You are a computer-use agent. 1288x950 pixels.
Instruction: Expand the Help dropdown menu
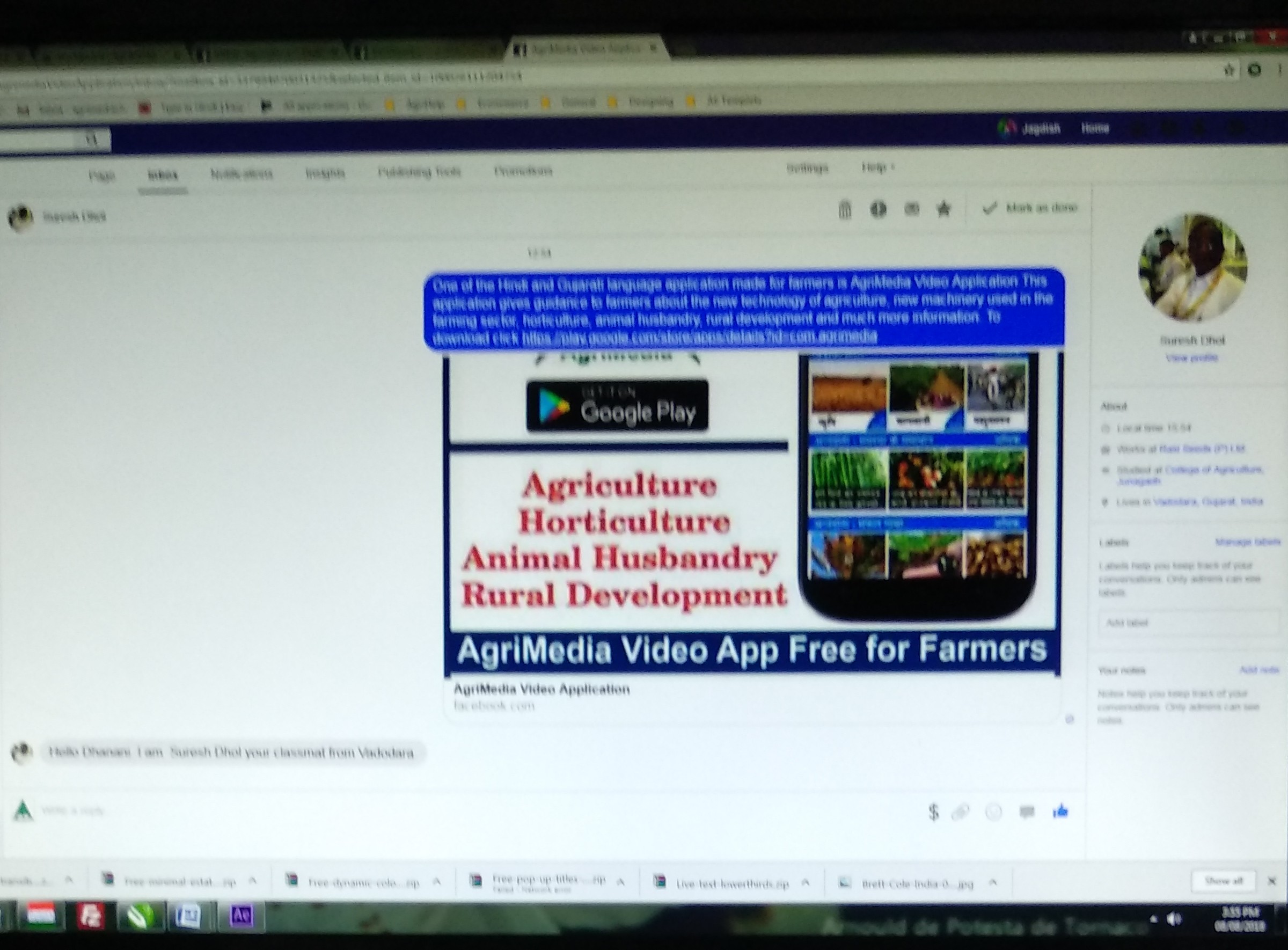point(877,167)
